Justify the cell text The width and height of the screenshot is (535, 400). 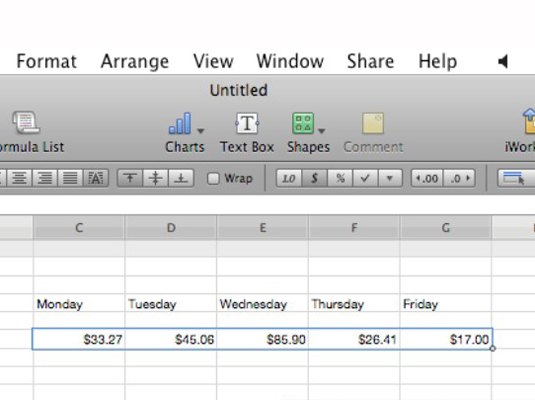tap(70, 178)
